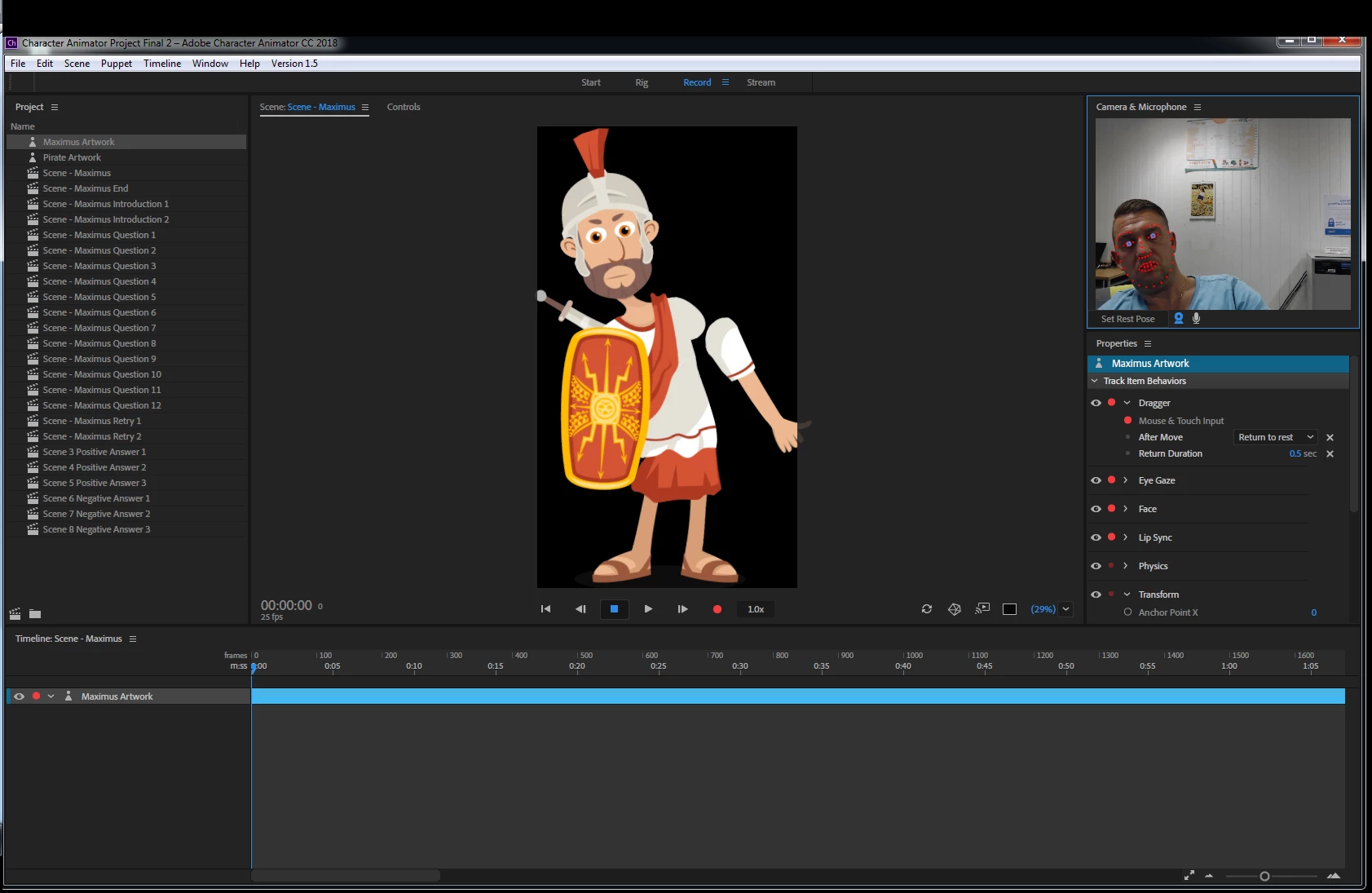Image resolution: width=1372 pixels, height=893 pixels.
Task: Click the timeline zoom-in mountain icon
Action: tap(1334, 876)
